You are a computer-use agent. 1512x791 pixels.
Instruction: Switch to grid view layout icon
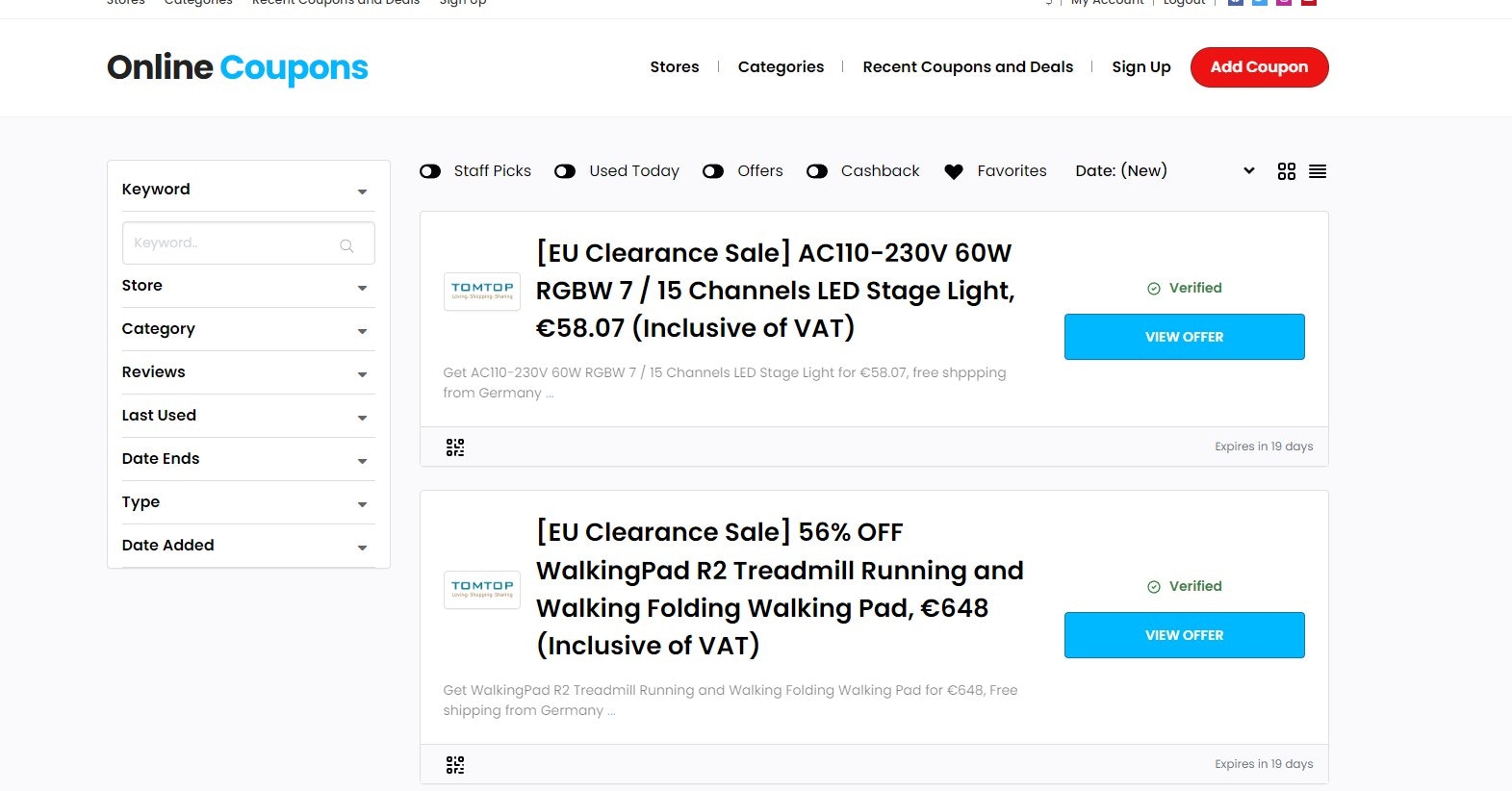pos(1286,171)
